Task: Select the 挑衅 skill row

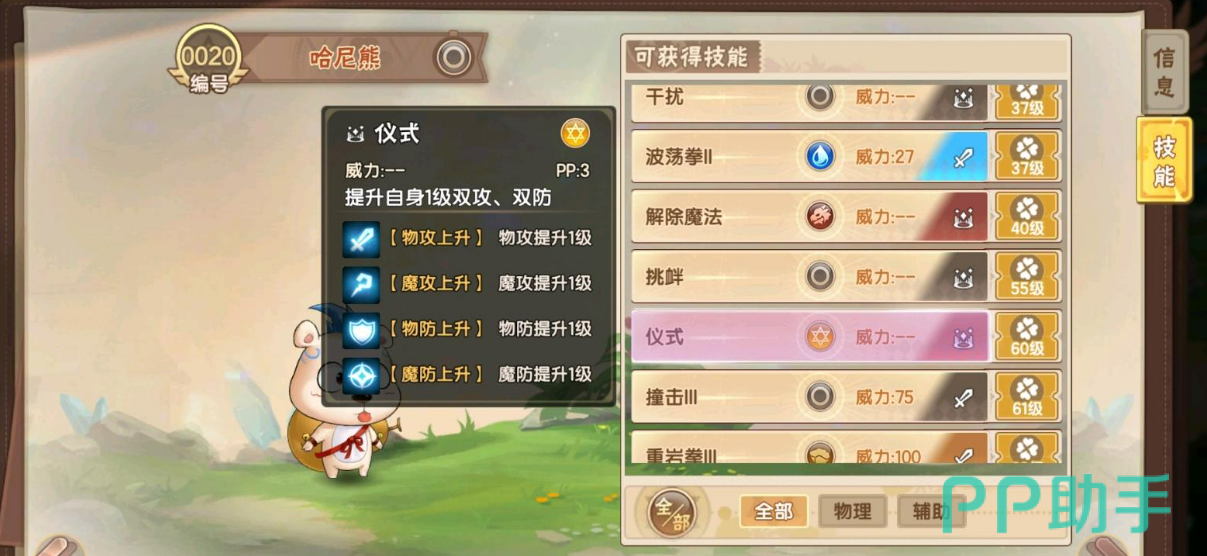Action: 810,277
